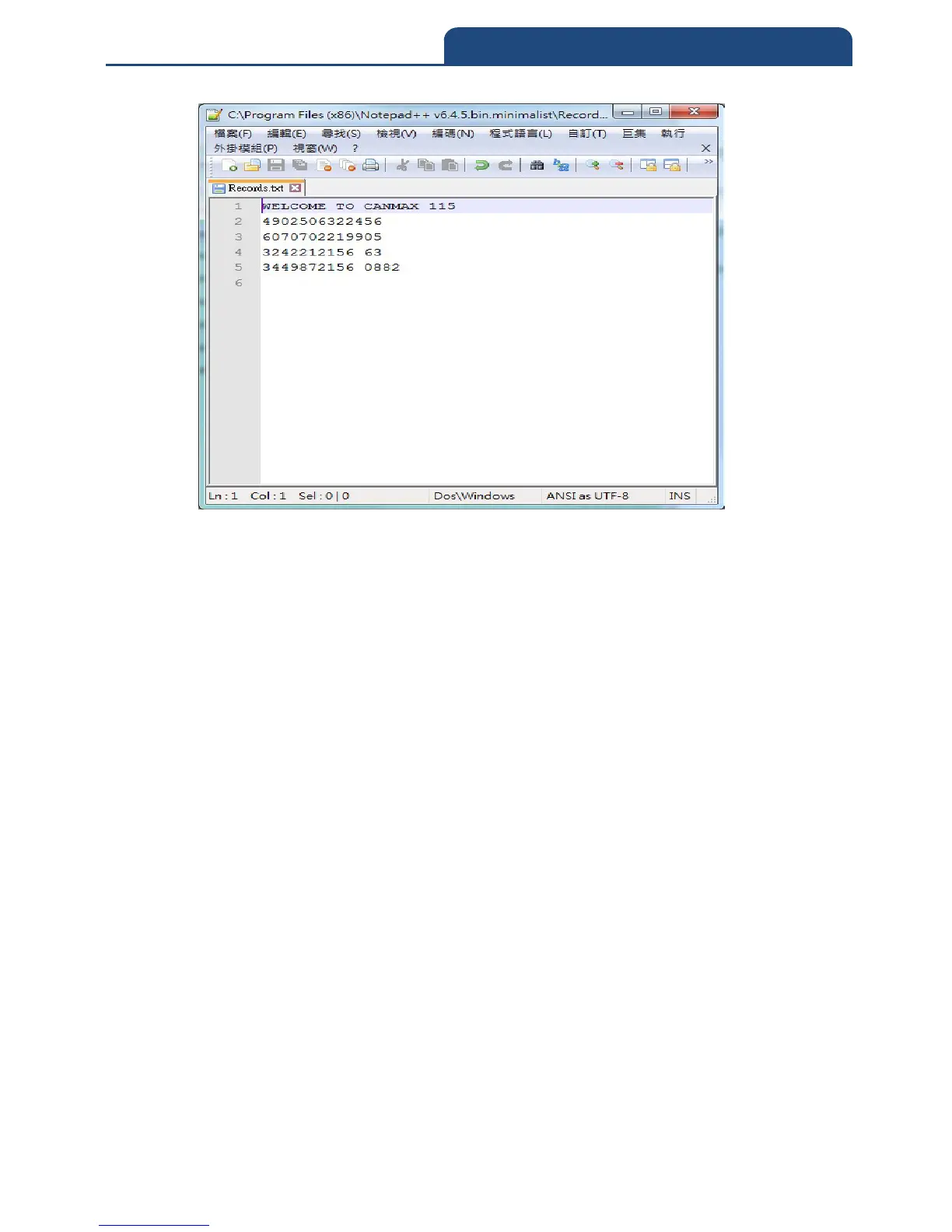952x1232 pixels.
Task: Click line 4 text 3242212156 63
Action: [x=322, y=252]
